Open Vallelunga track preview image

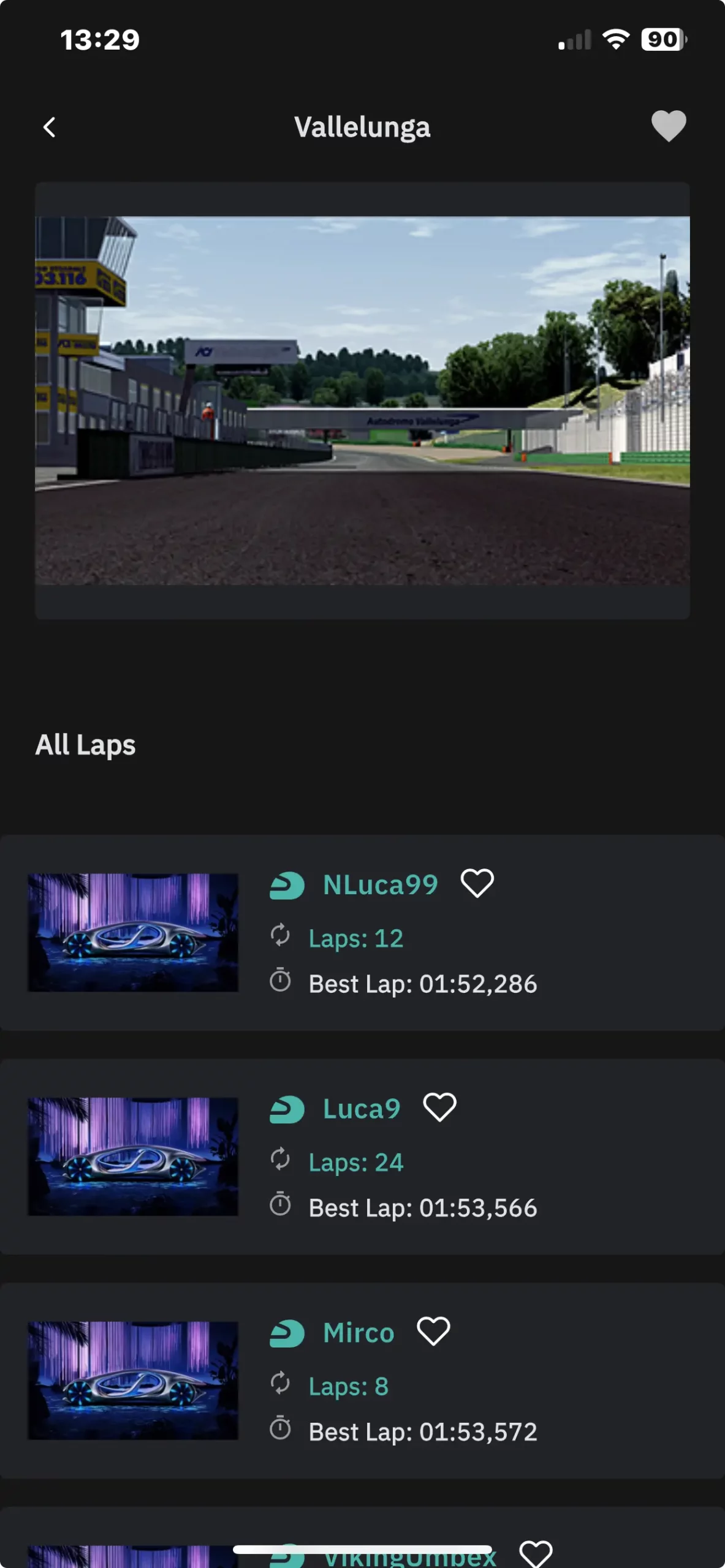[x=362, y=401]
